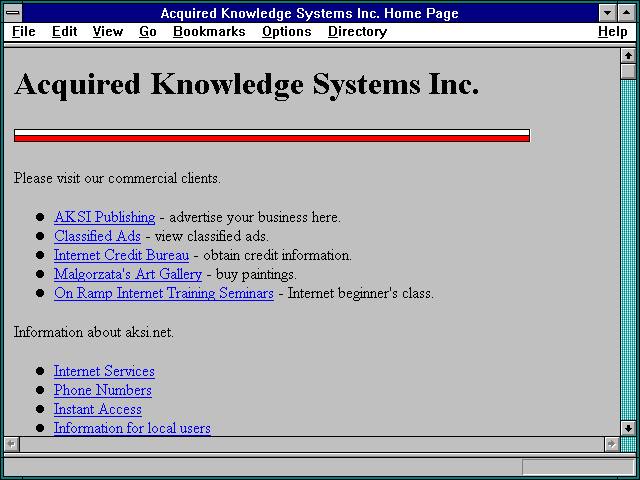The width and height of the screenshot is (640, 480).
Task: Follow the Instant Access link
Action: click(x=98, y=409)
